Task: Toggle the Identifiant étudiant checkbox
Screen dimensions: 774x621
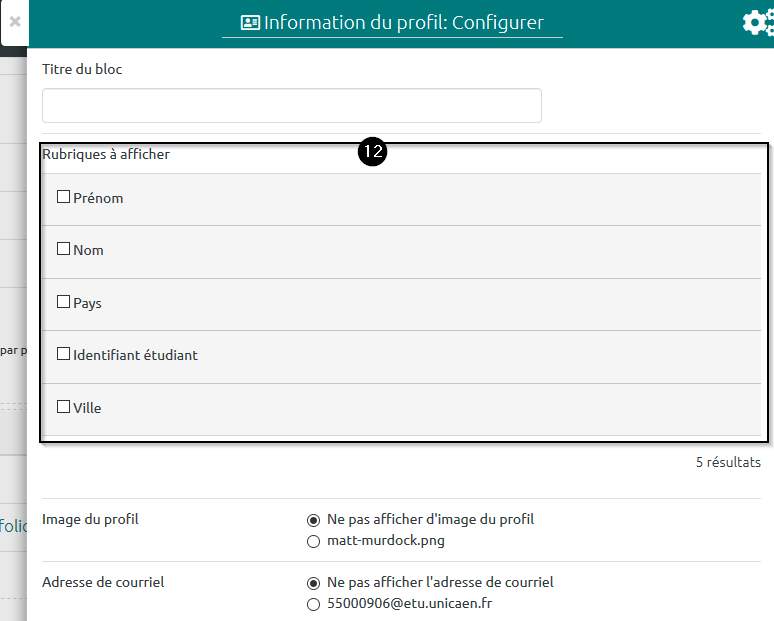Action: pos(64,354)
